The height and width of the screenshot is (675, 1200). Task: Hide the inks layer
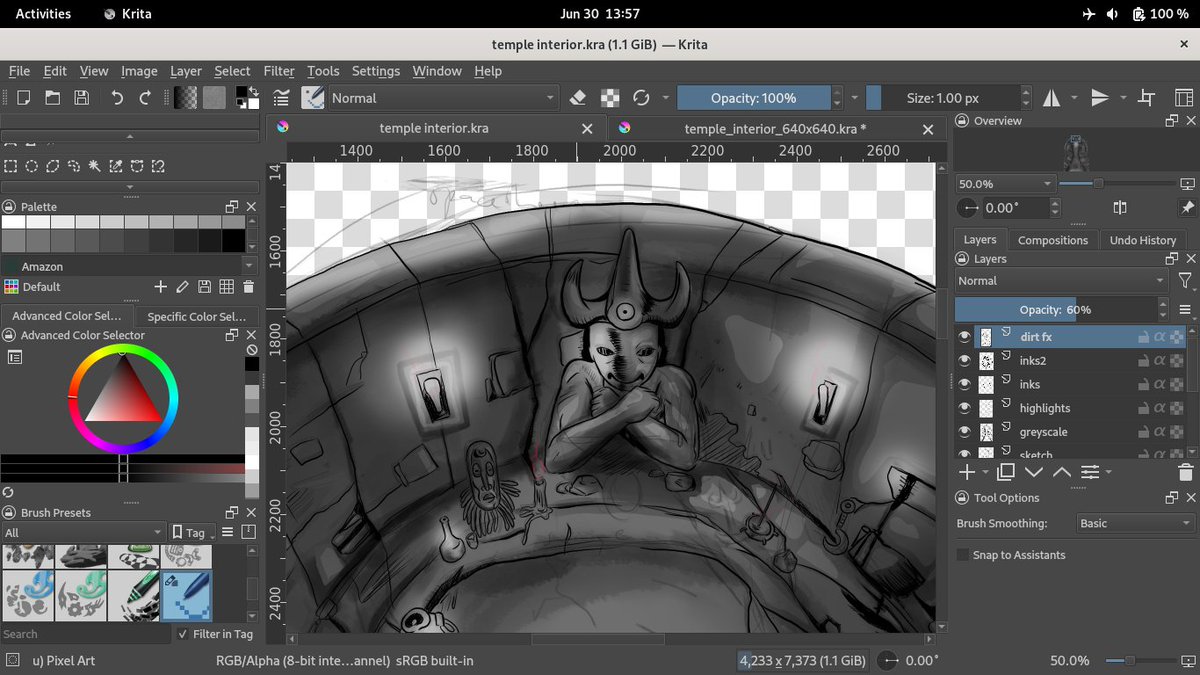tap(965, 385)
